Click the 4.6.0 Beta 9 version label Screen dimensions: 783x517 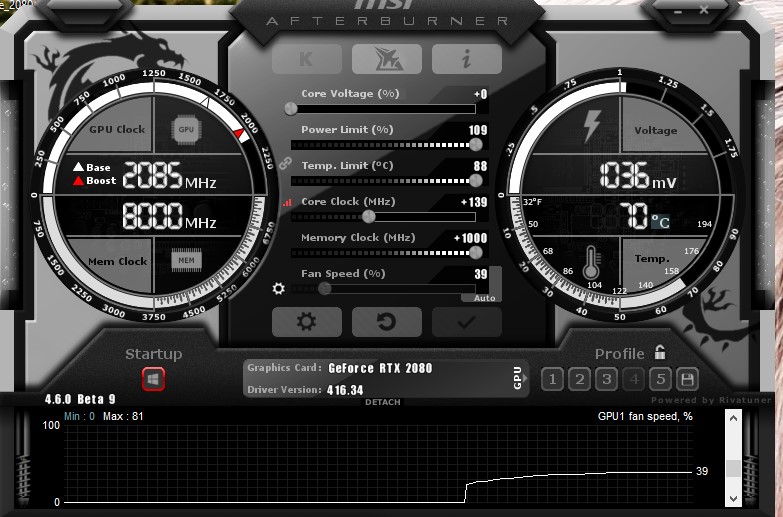coord(80,399)
